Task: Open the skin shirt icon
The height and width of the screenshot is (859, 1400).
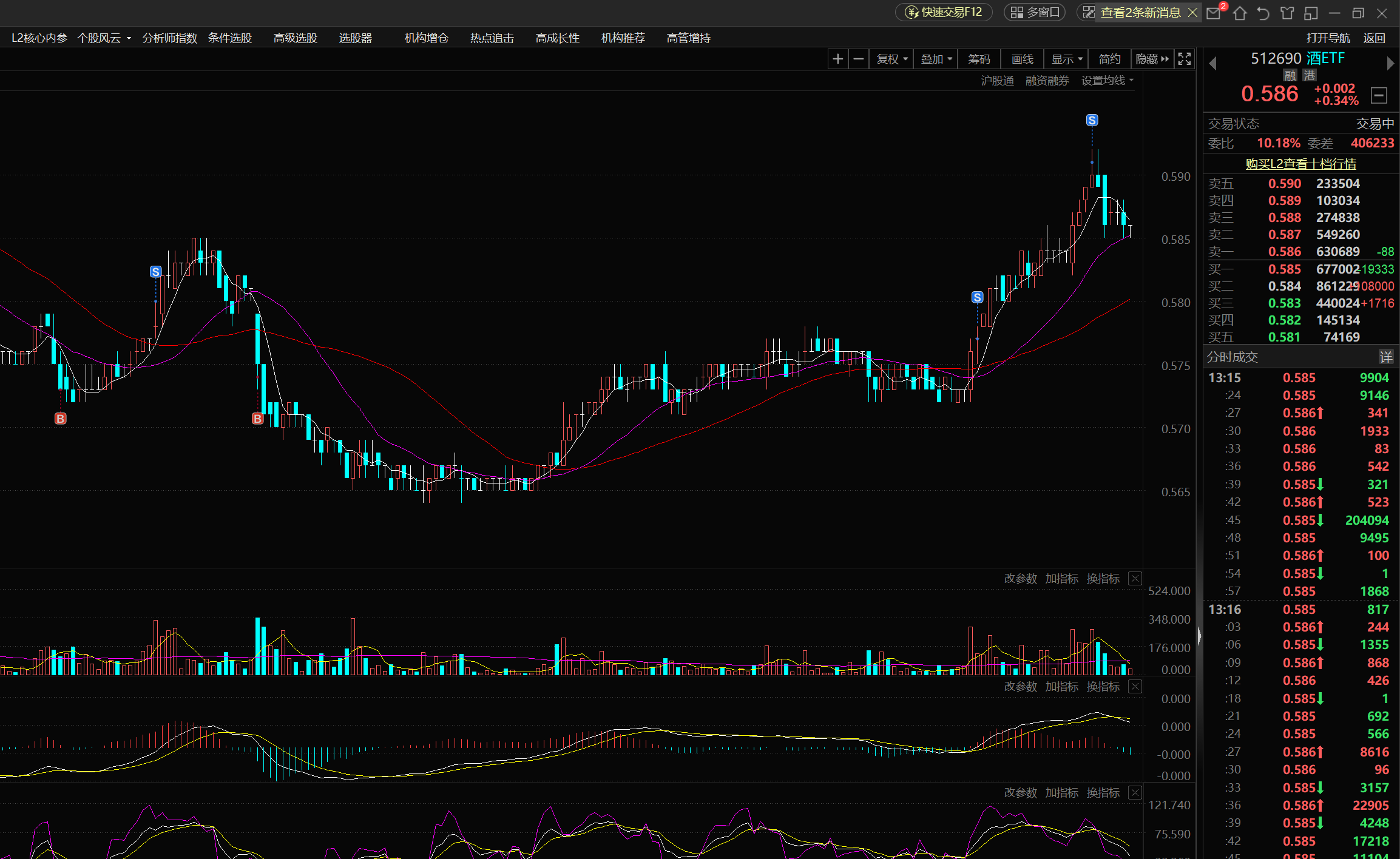Action: (x=1287, y=13)
